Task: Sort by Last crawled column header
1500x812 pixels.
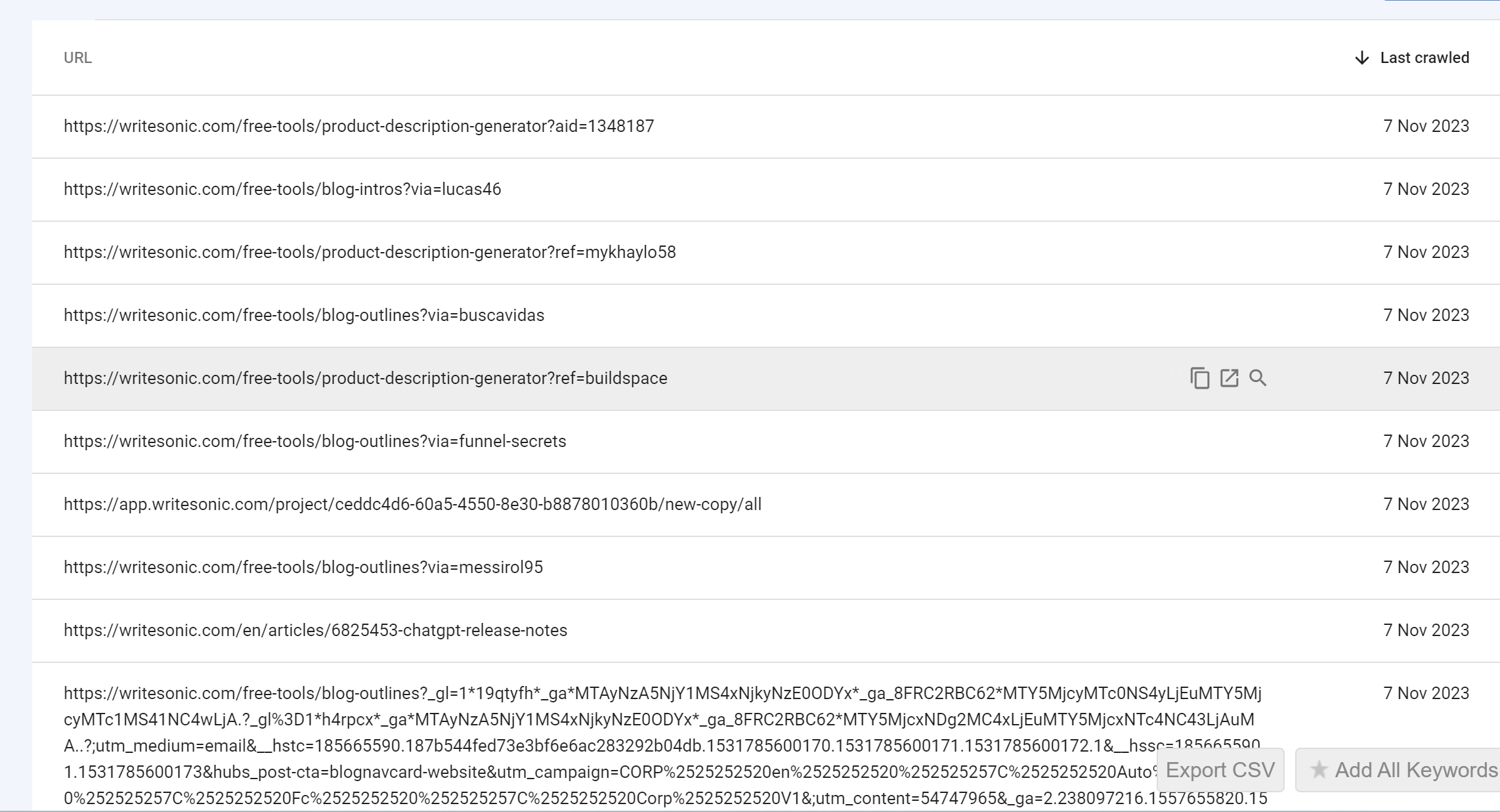Action: (1424, 58)
